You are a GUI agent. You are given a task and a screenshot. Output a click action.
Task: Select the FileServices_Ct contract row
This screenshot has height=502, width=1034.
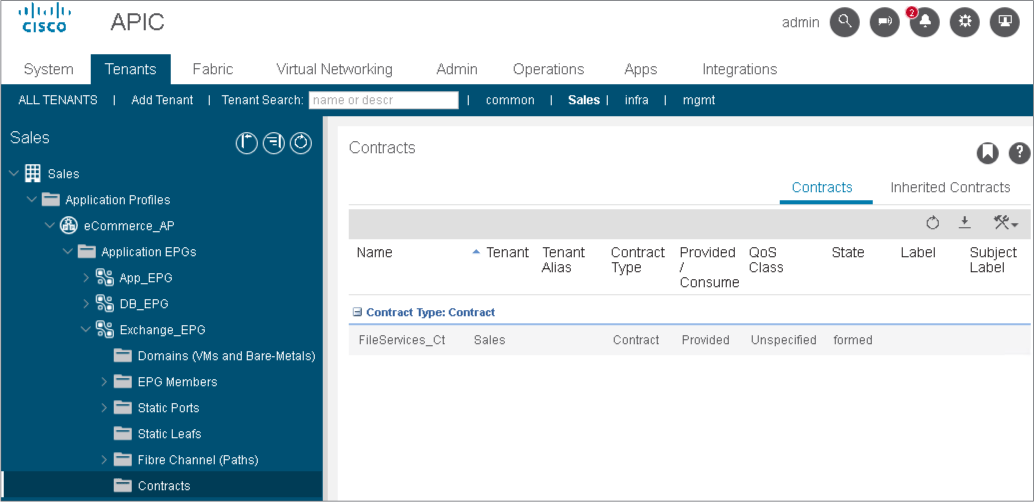(x=402, y=340)
